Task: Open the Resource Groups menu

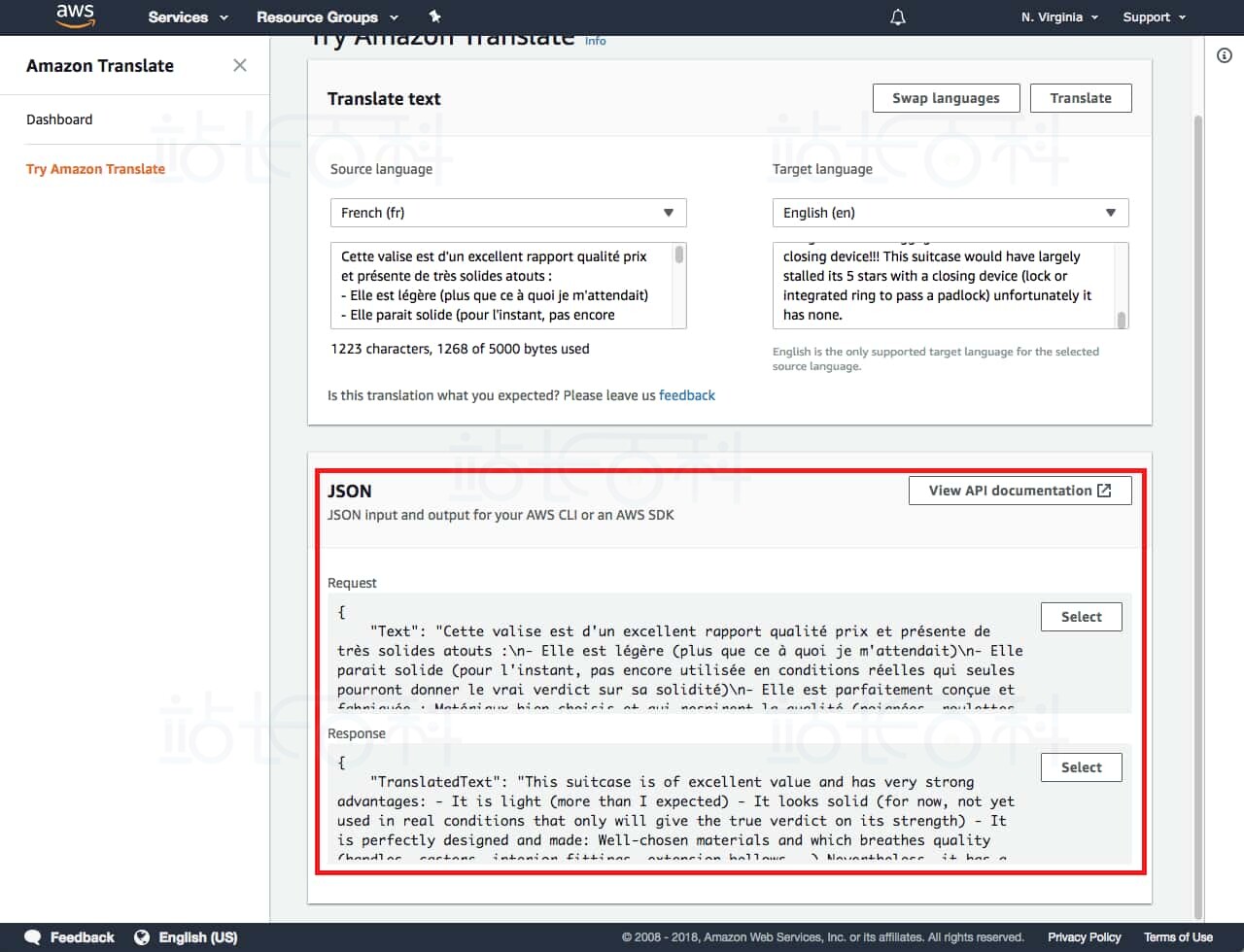Action: [328, 17]
